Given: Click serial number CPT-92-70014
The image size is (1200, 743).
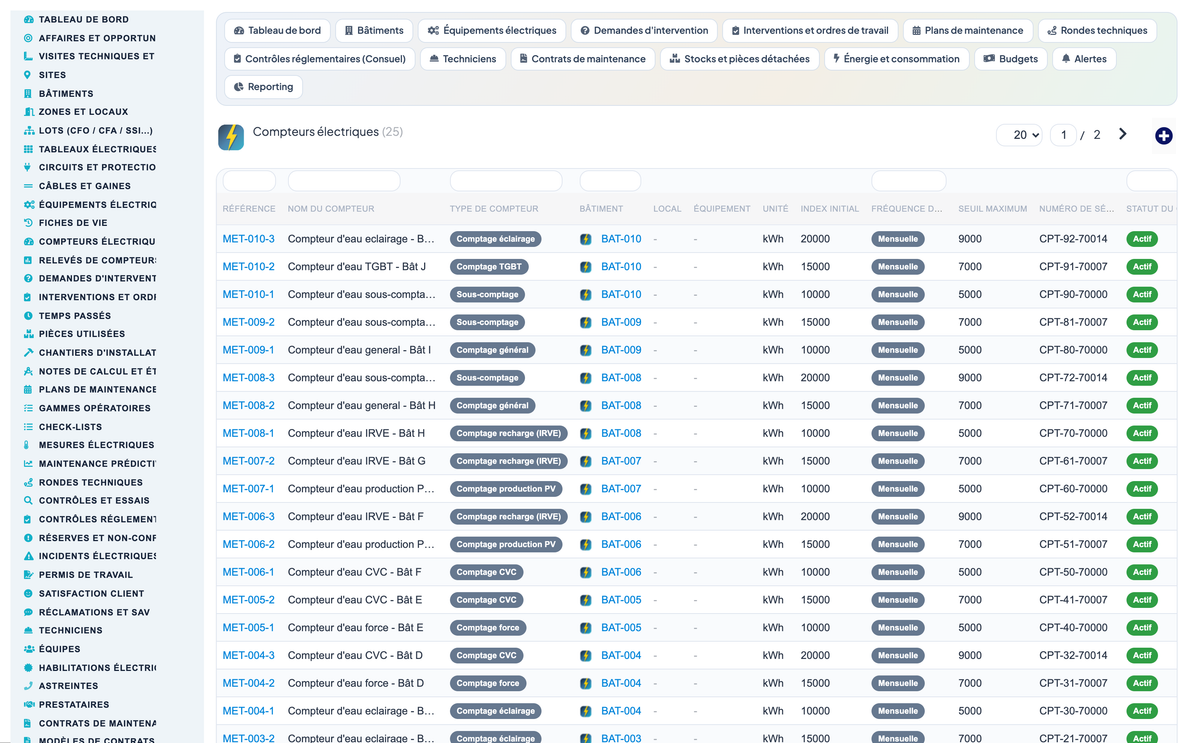Looking at the screenshot, I should pyautogui.click(x=1073, y=239).
